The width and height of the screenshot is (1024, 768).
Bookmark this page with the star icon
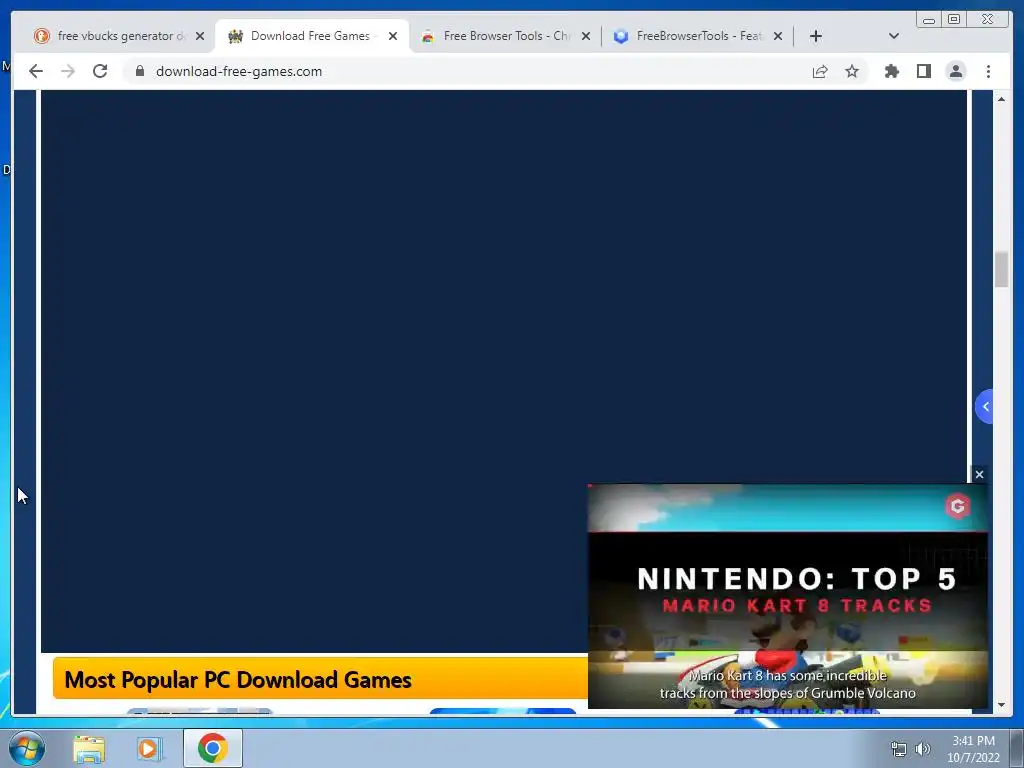[852, 71]
